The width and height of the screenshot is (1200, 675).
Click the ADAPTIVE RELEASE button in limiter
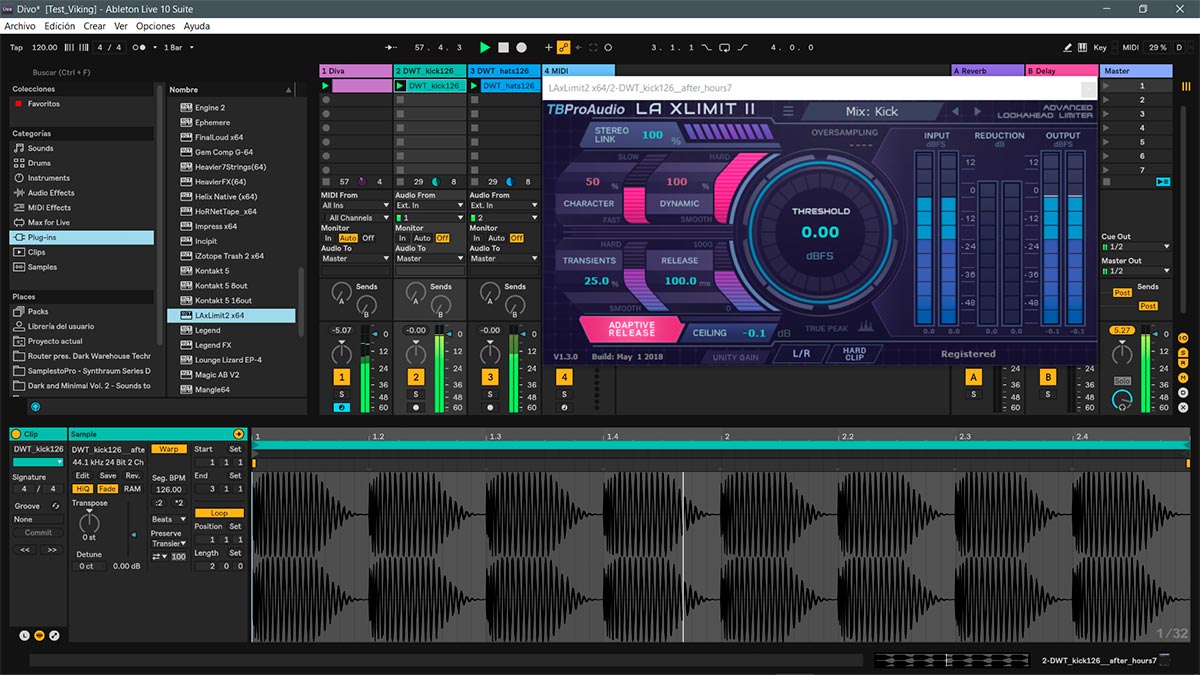pos(631,330)
